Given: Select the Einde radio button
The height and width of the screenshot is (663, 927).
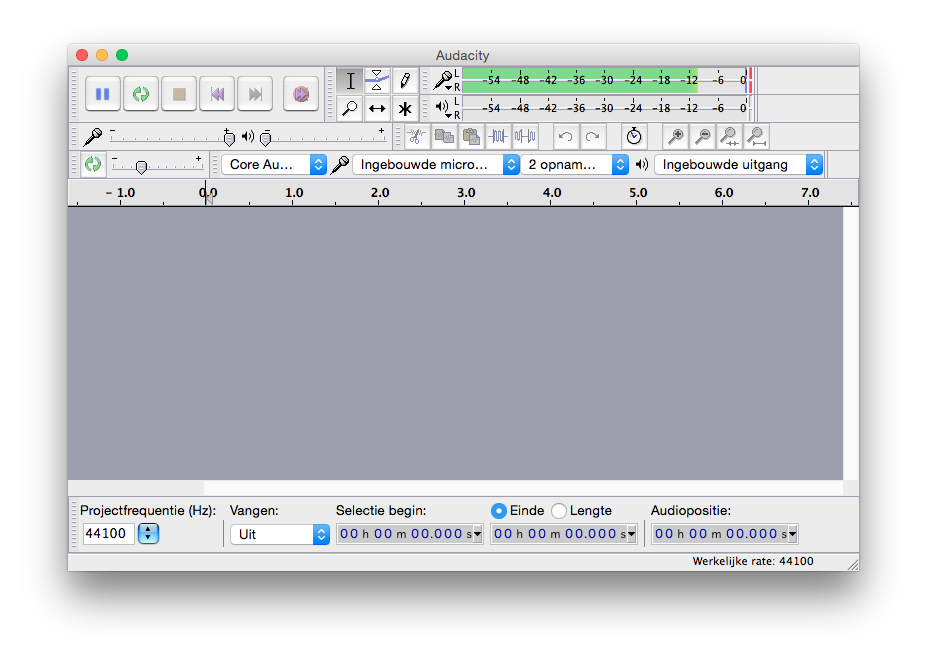Looking at the screenshot, I should (499, 511).
